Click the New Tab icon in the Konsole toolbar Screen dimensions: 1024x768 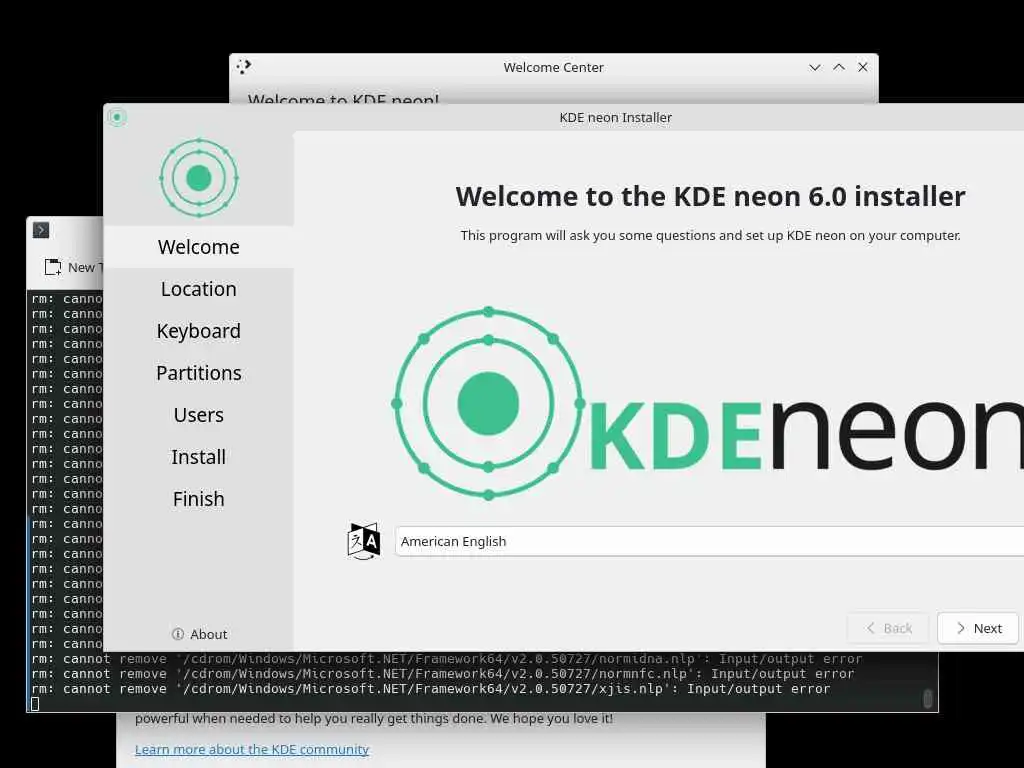pyautogui.click(x=53, y=267)
